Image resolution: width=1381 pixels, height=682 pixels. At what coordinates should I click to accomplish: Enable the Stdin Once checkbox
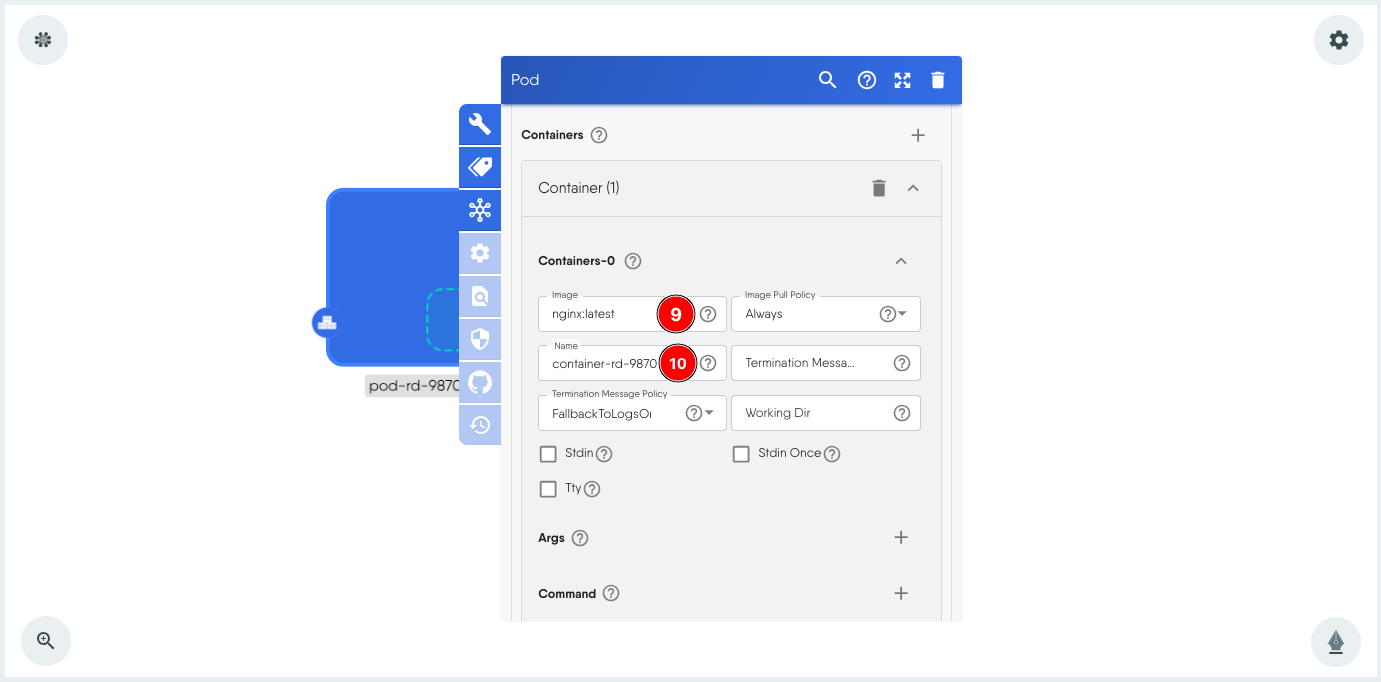(741, 454)
